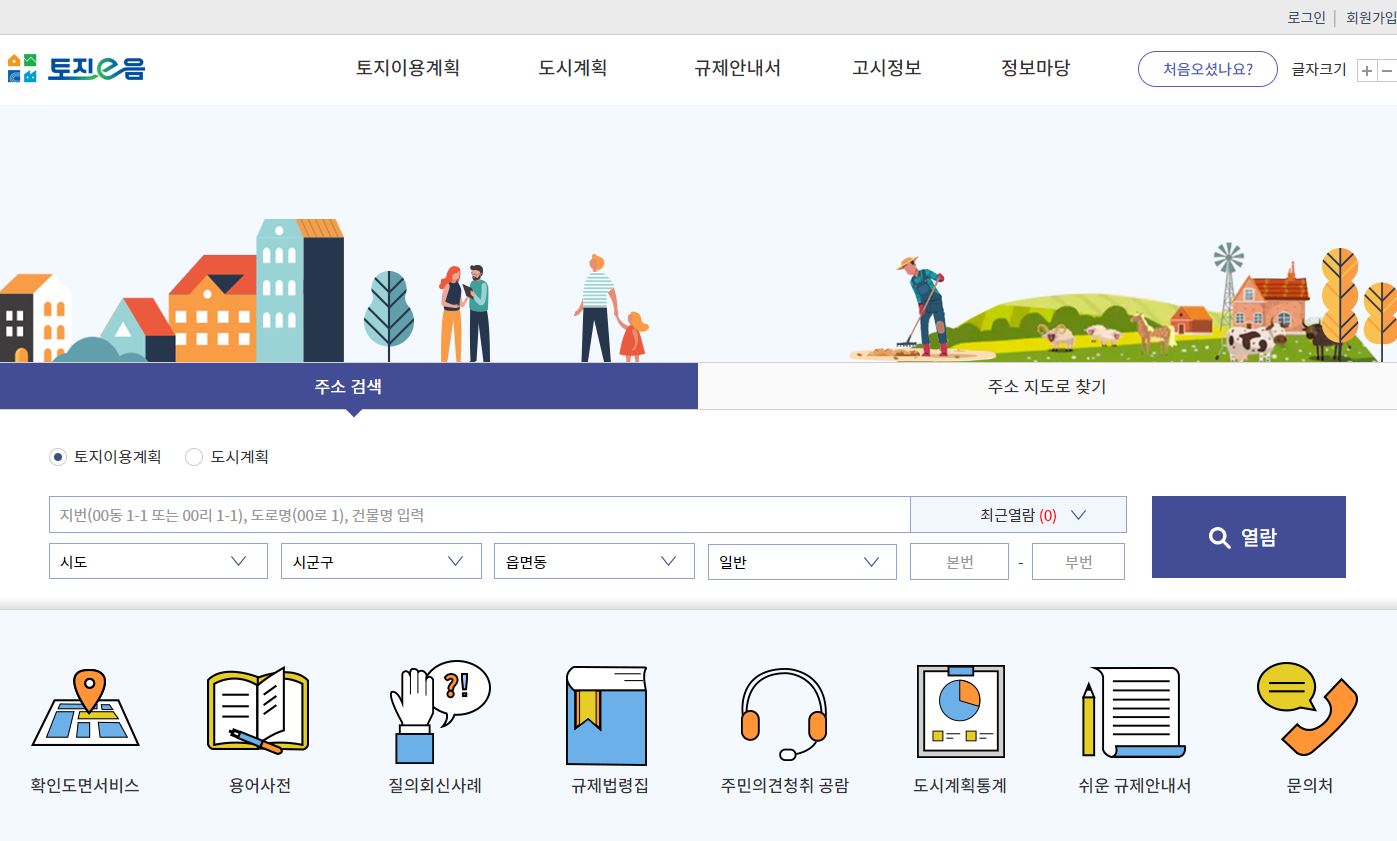Click the magnifier icon in 열람 button
Image resolution: width=1397 pixels, height=841 pixels.
1219,538
